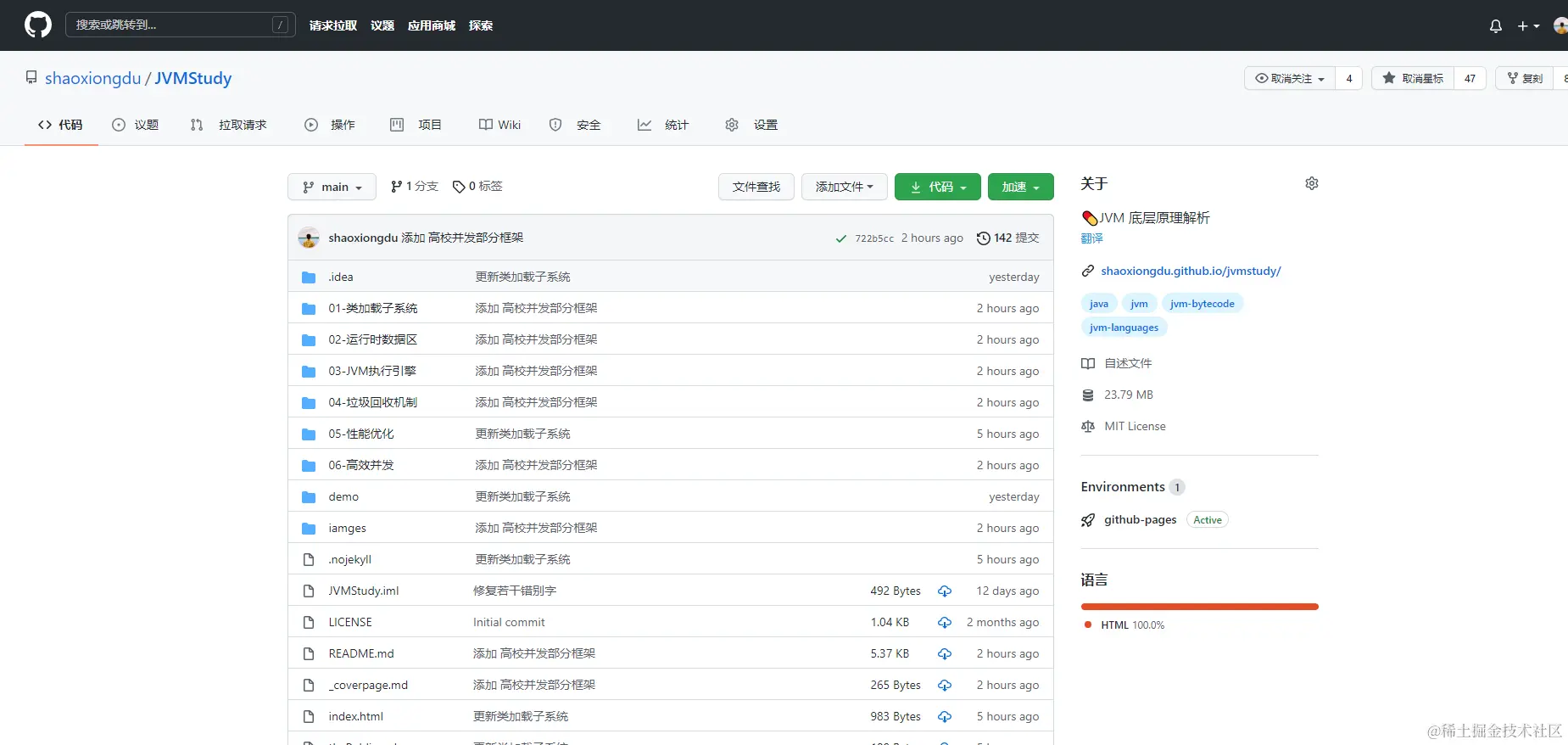Click the rocket icon beside github-pages
1568x745 pixels.
[1088, 520]
